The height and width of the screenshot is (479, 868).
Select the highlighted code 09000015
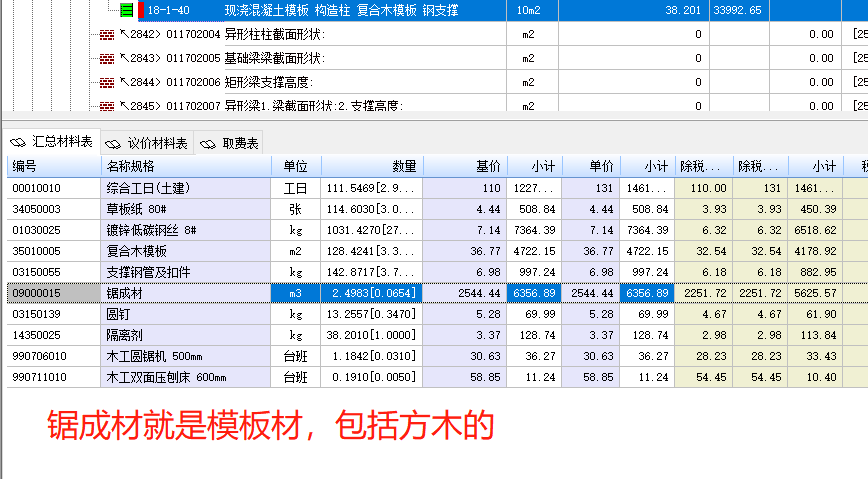pos(54,293)
